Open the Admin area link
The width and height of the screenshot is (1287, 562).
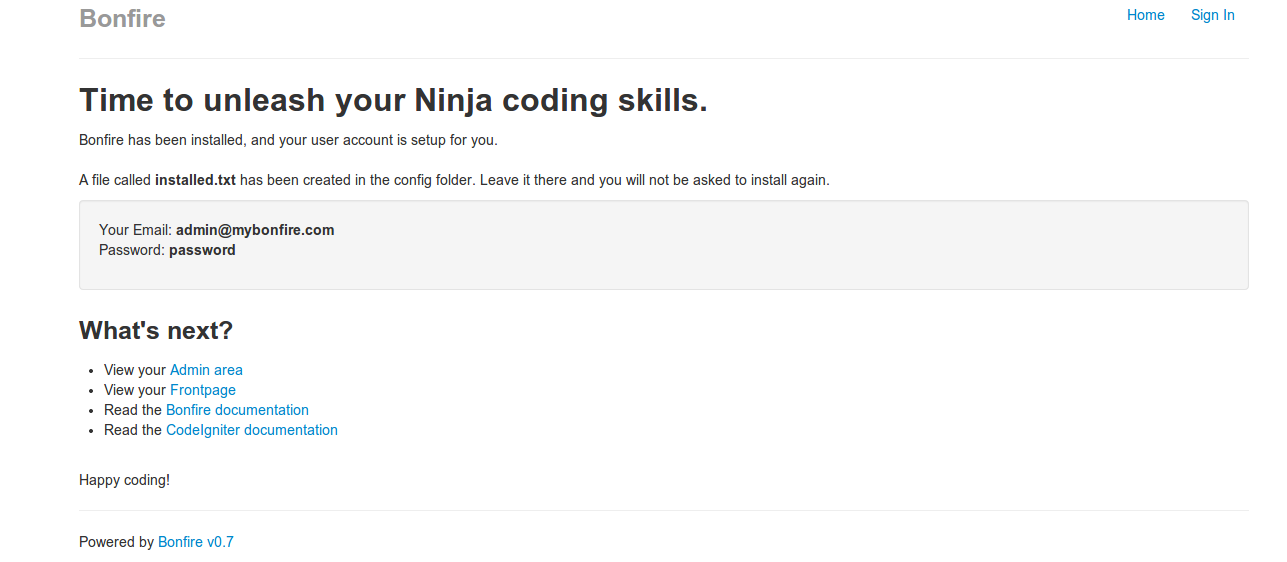206,370
